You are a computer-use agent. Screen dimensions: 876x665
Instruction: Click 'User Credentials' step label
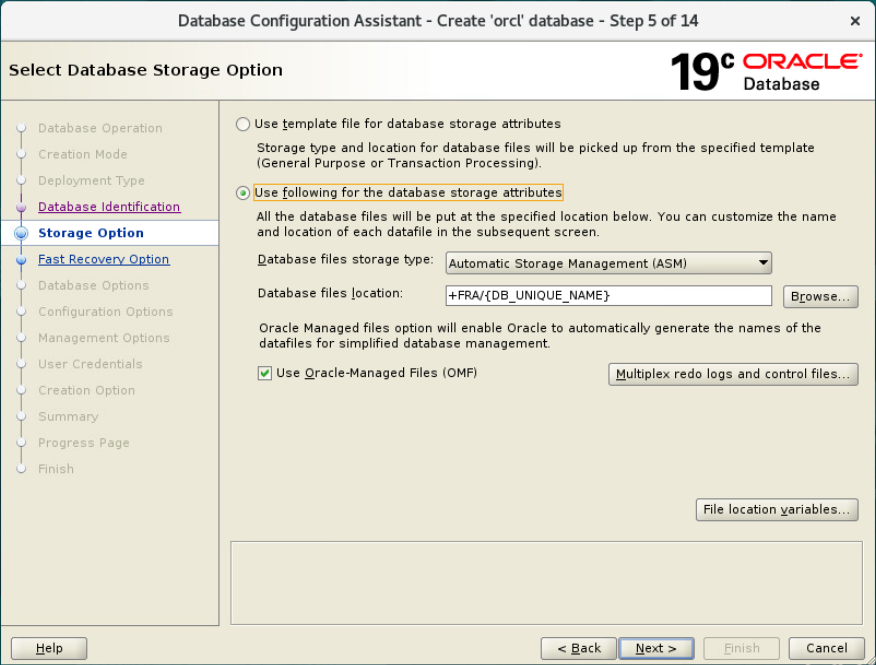point(90,364)
